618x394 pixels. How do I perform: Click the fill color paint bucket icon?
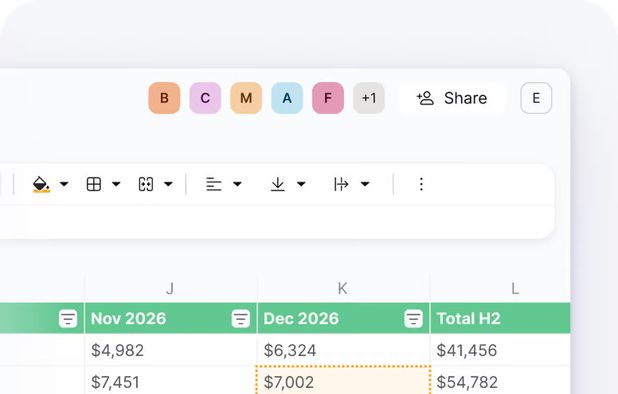coord(41,184)
